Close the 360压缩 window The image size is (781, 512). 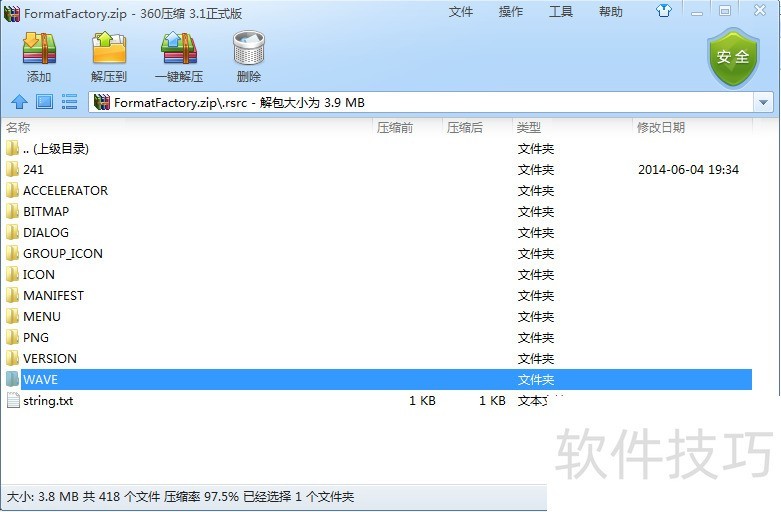click(760, 10)
